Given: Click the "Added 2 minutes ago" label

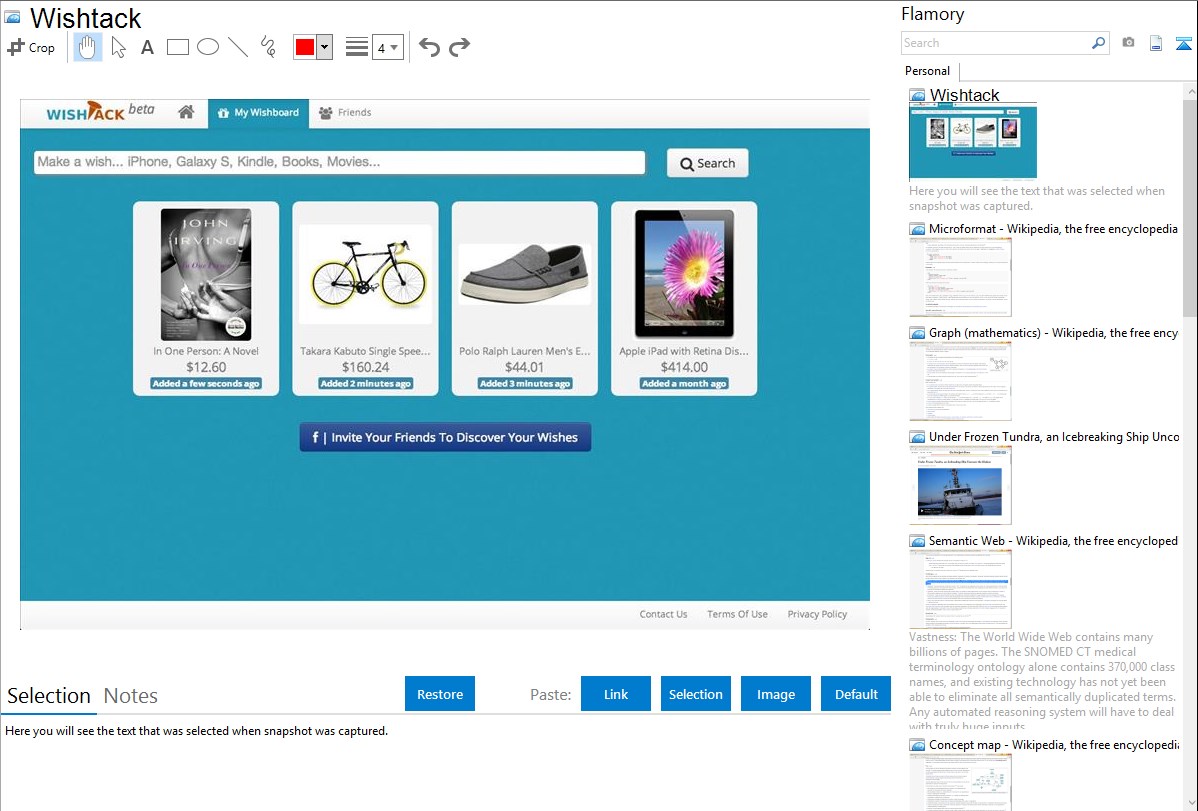Looking at the screenshot, I should coord(366,384).
